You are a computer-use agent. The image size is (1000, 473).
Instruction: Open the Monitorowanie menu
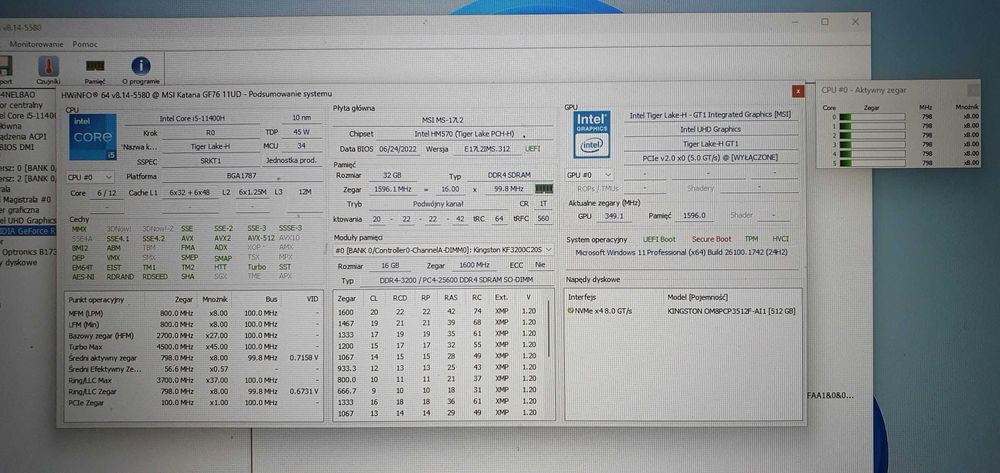[36, 44]
